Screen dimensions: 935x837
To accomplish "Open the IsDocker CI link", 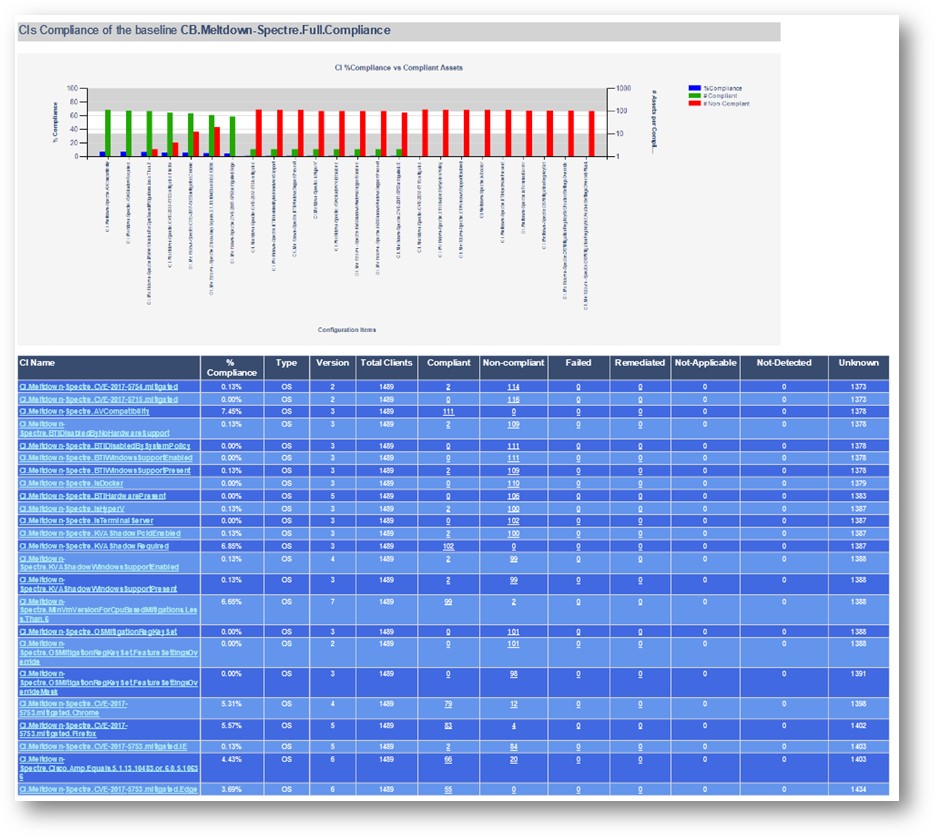I will [x=71, y=483].
